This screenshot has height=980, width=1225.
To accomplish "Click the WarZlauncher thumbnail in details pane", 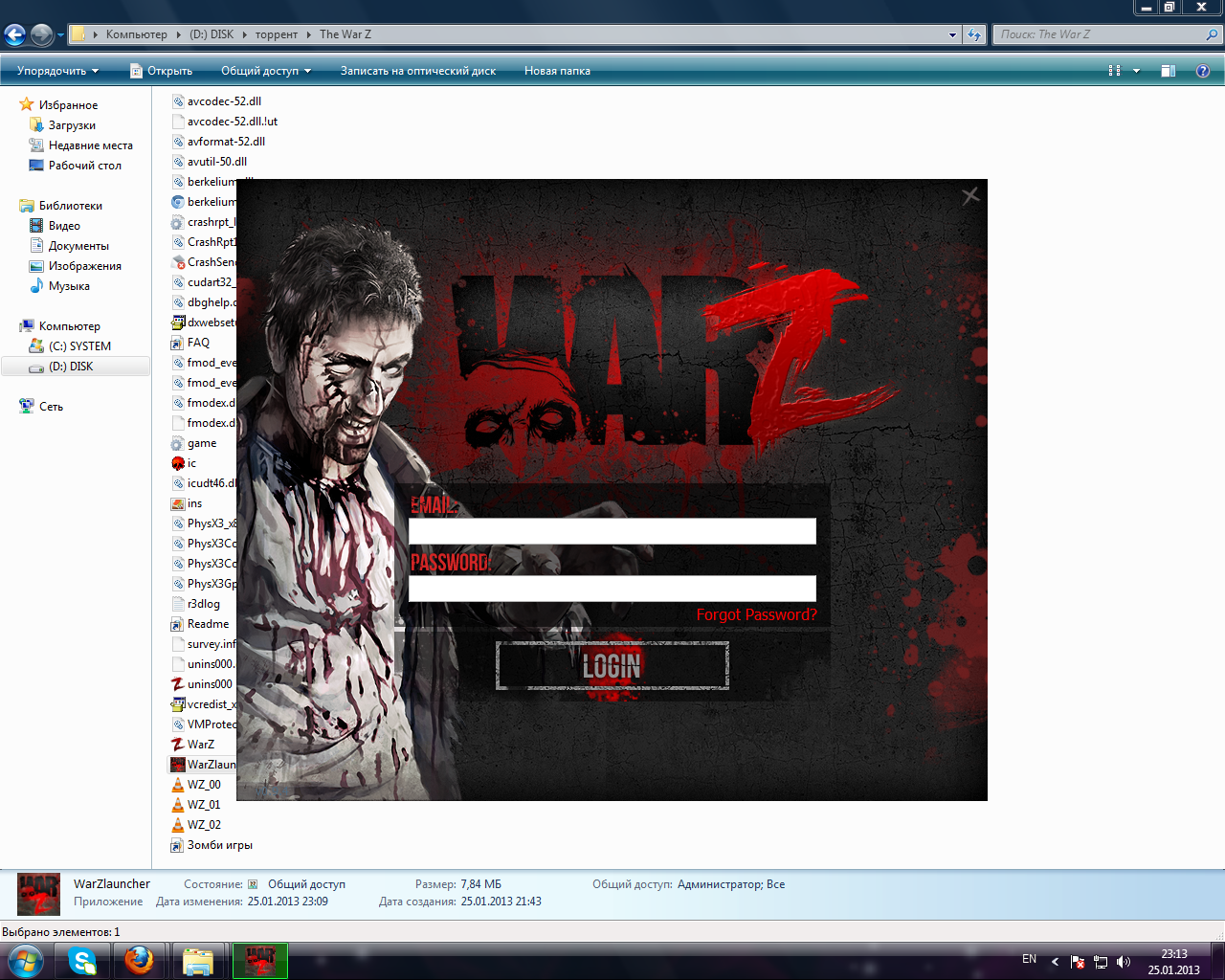I will coord(38,894).
